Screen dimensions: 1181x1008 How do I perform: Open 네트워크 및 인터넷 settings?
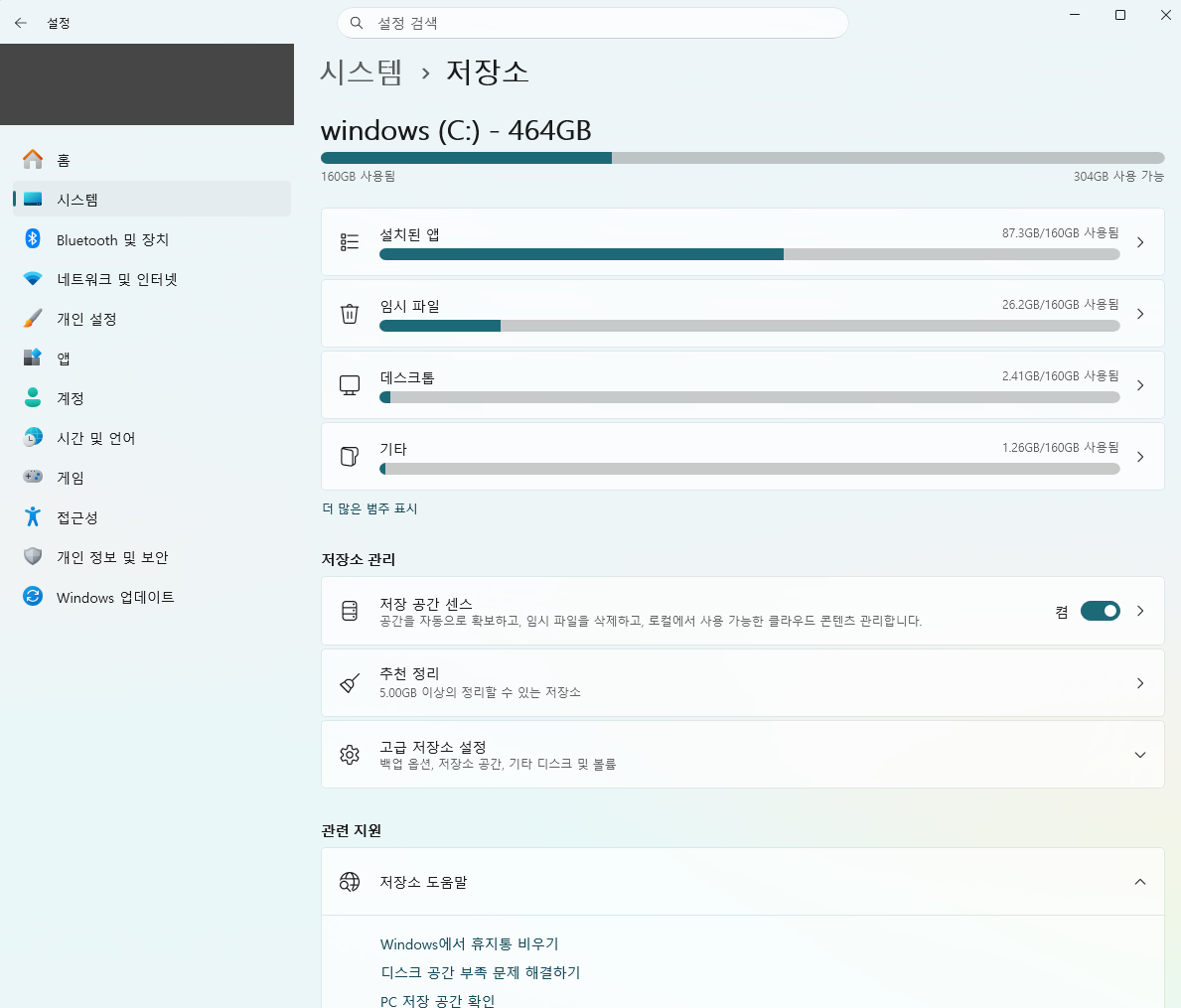pyautogui.click(x=152, y=279)
